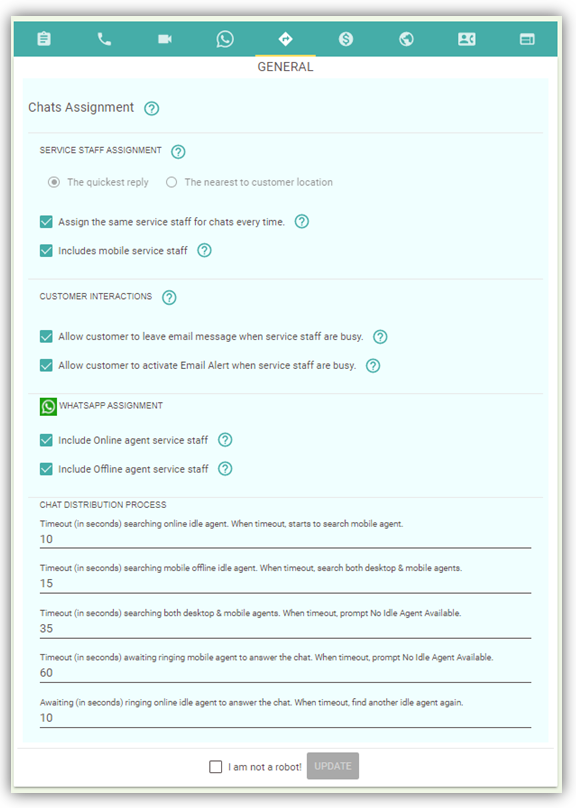
Task: Open the globe settings tab
Action: coord(406,39)
